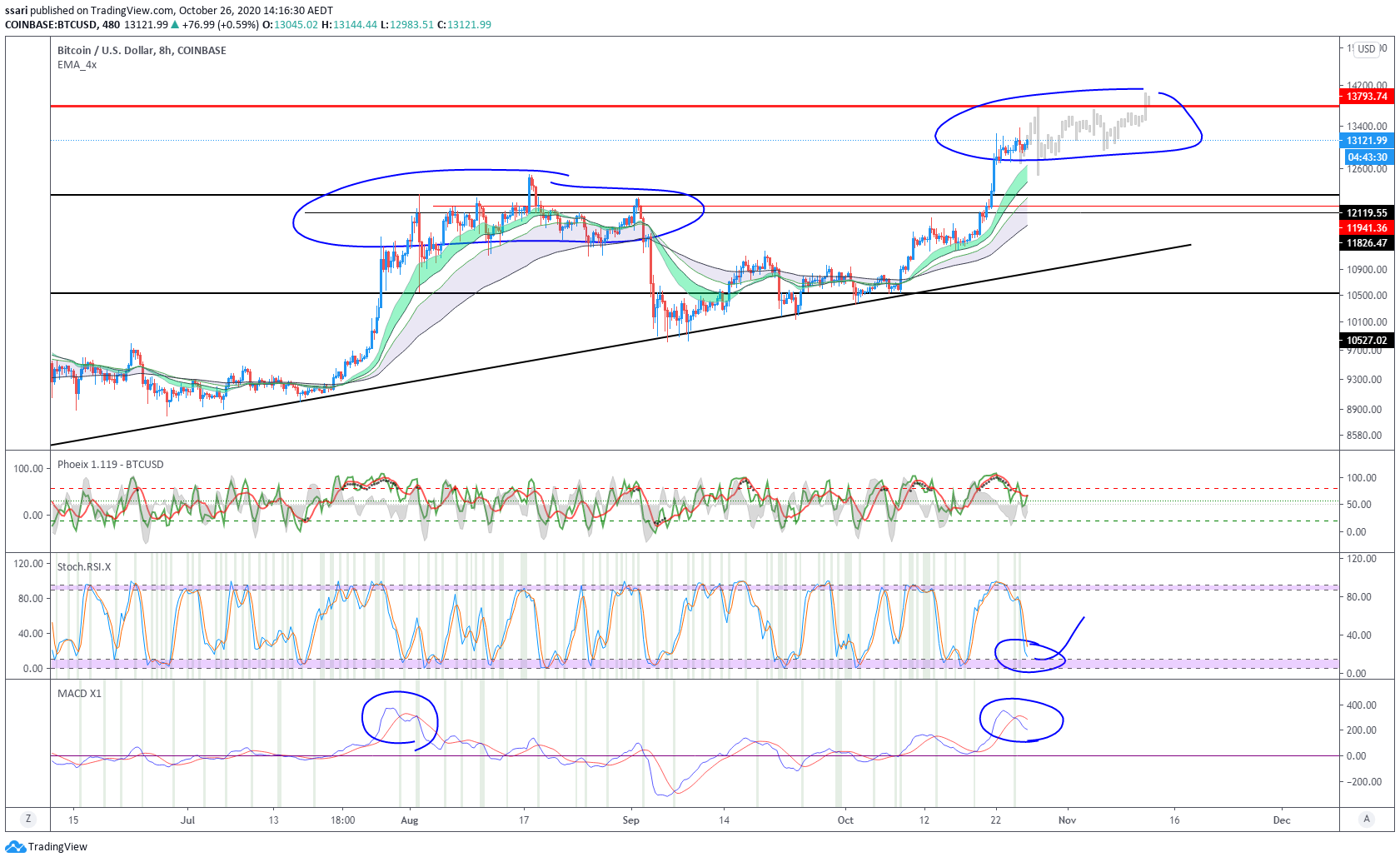Click the Aug label on time axis
The height and width of the screenshot is (862, 1400).
[409, 820]
